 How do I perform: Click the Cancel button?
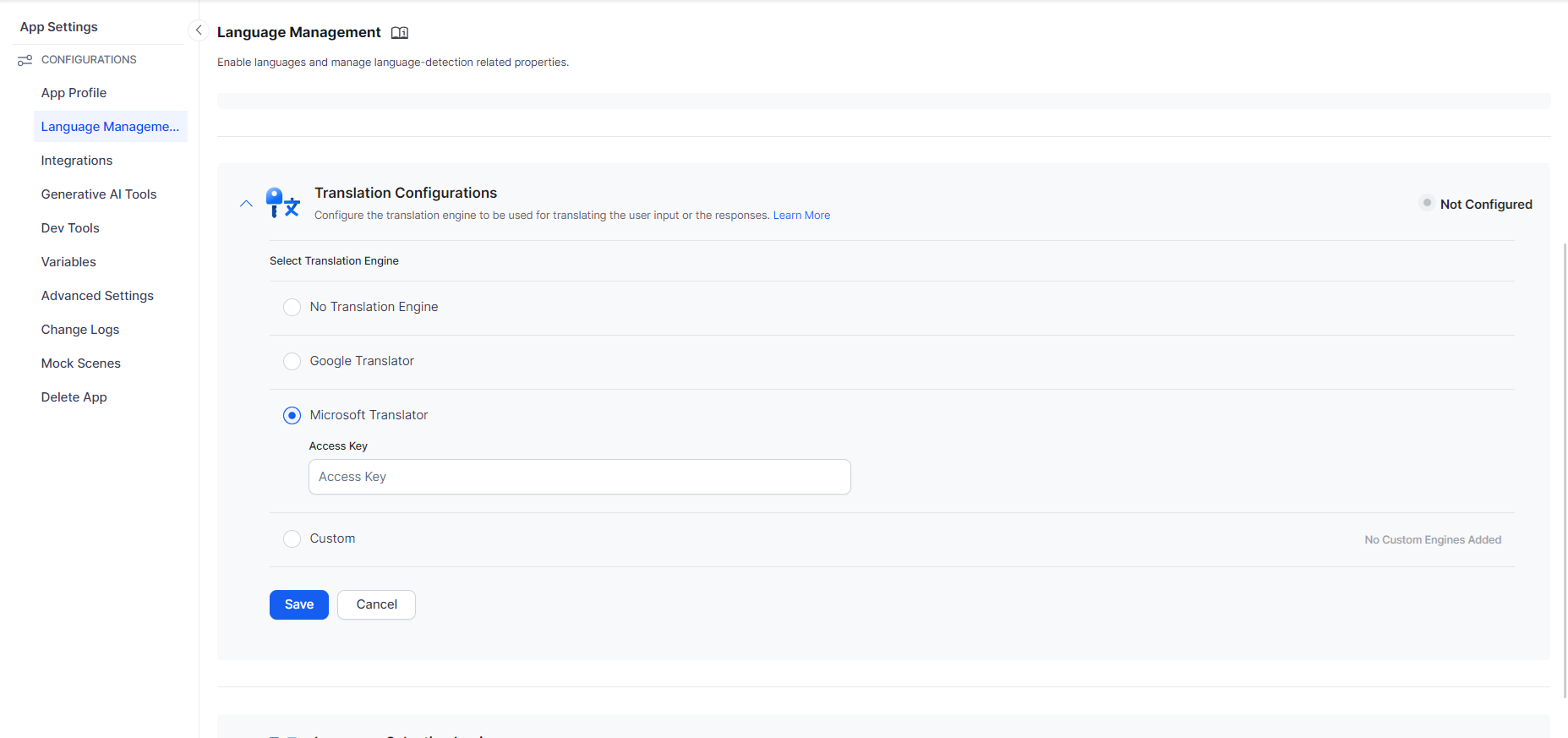point(376,604)
